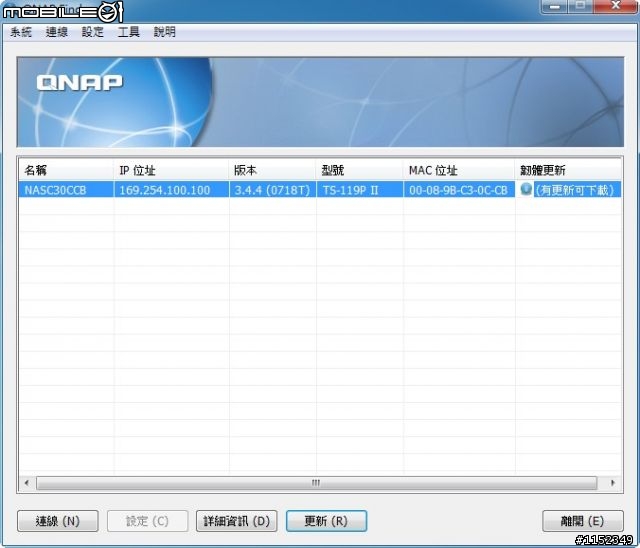Click the horizontal scrollbar left arrow
The width and height of the screenshot is (640, 548).
tap(27, 483)
